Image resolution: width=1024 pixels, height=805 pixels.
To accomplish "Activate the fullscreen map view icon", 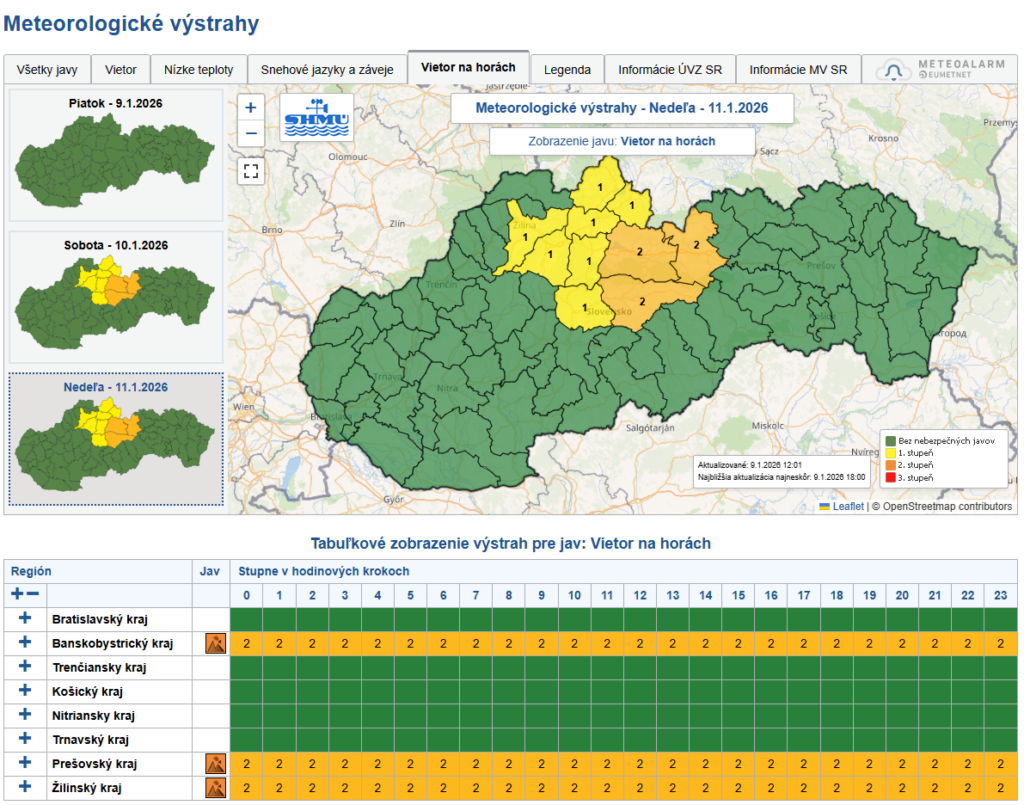I will tap(250, 171).
